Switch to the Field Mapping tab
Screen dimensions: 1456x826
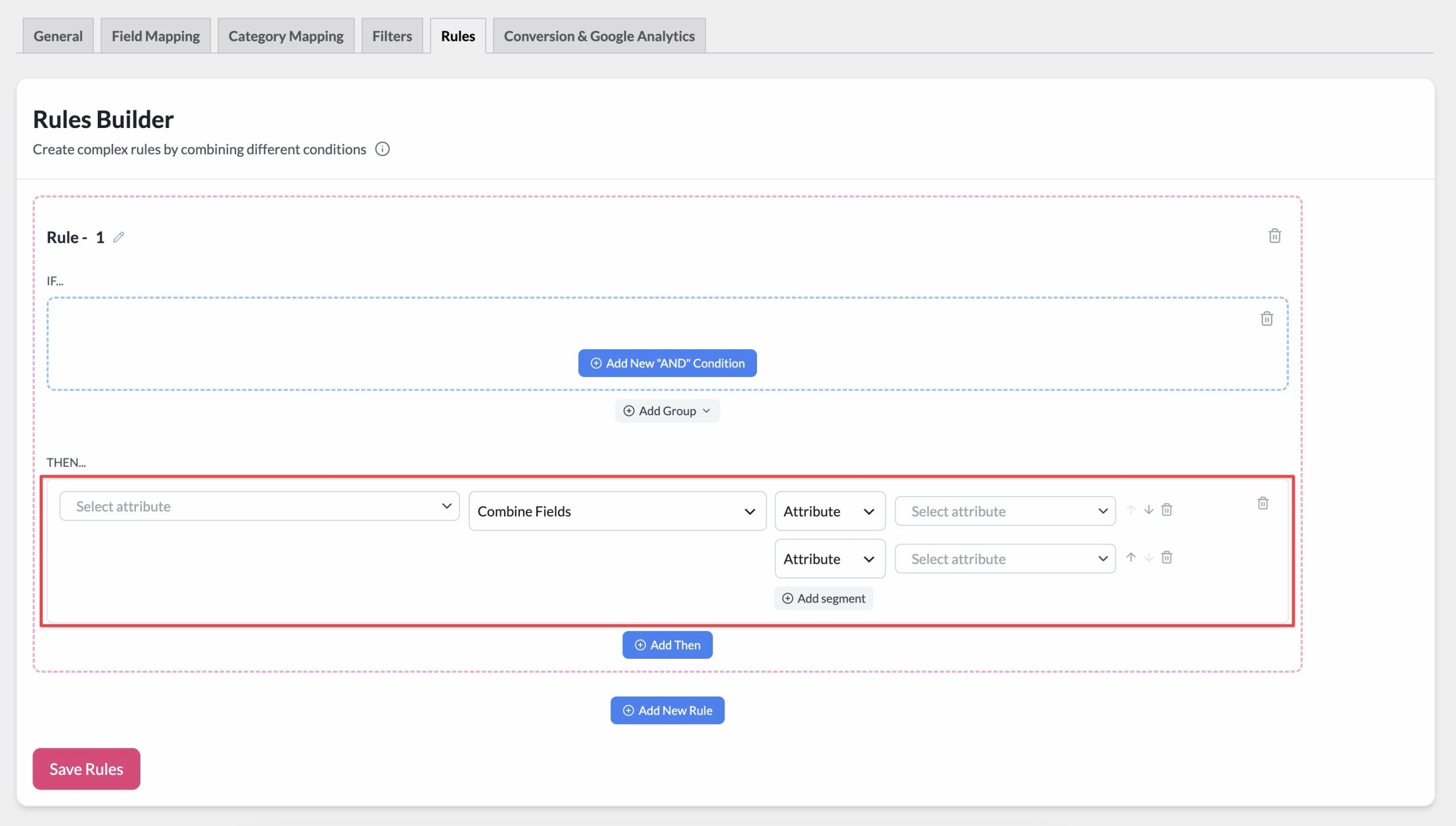155,36
